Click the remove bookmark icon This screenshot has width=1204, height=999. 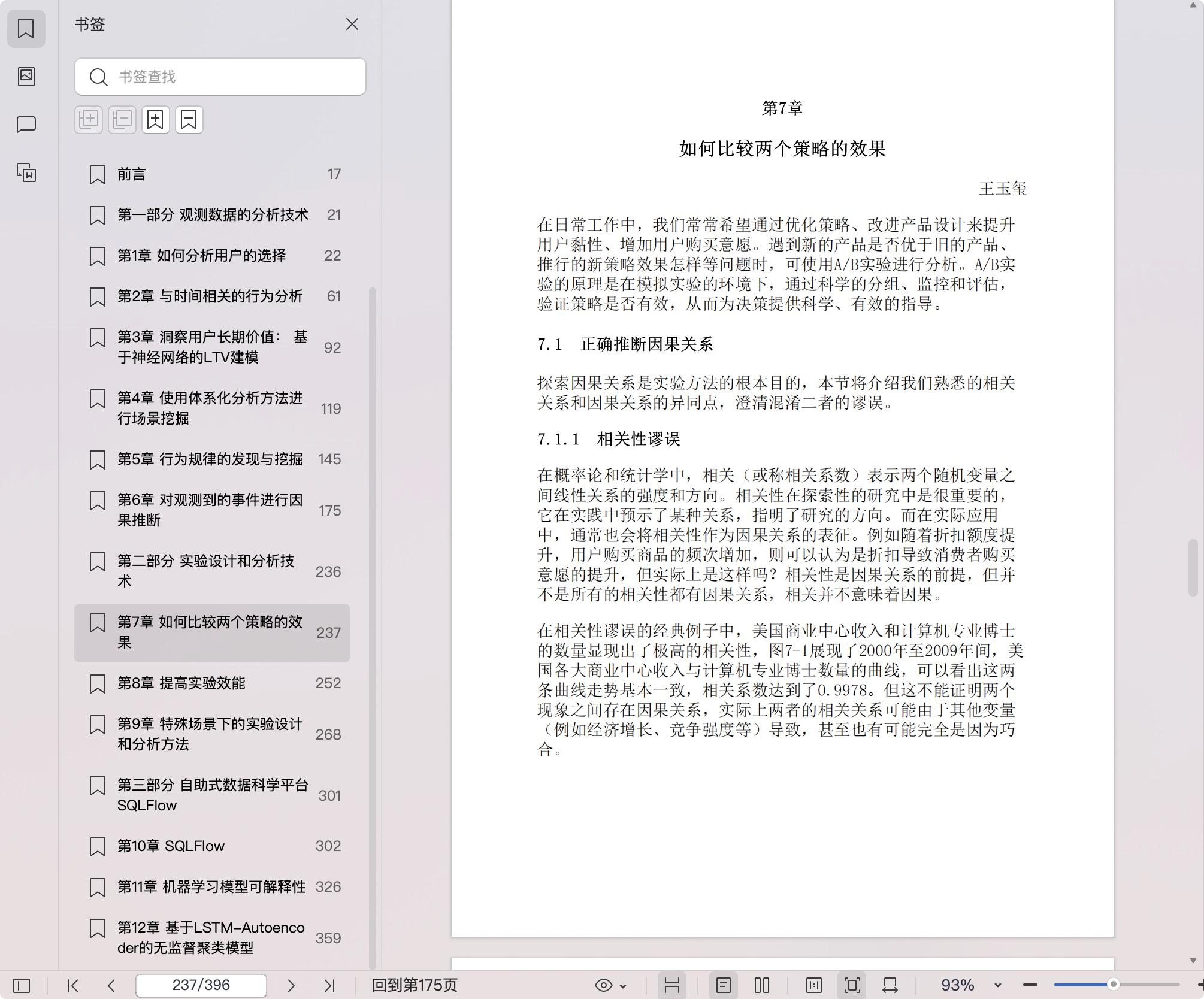189,120
